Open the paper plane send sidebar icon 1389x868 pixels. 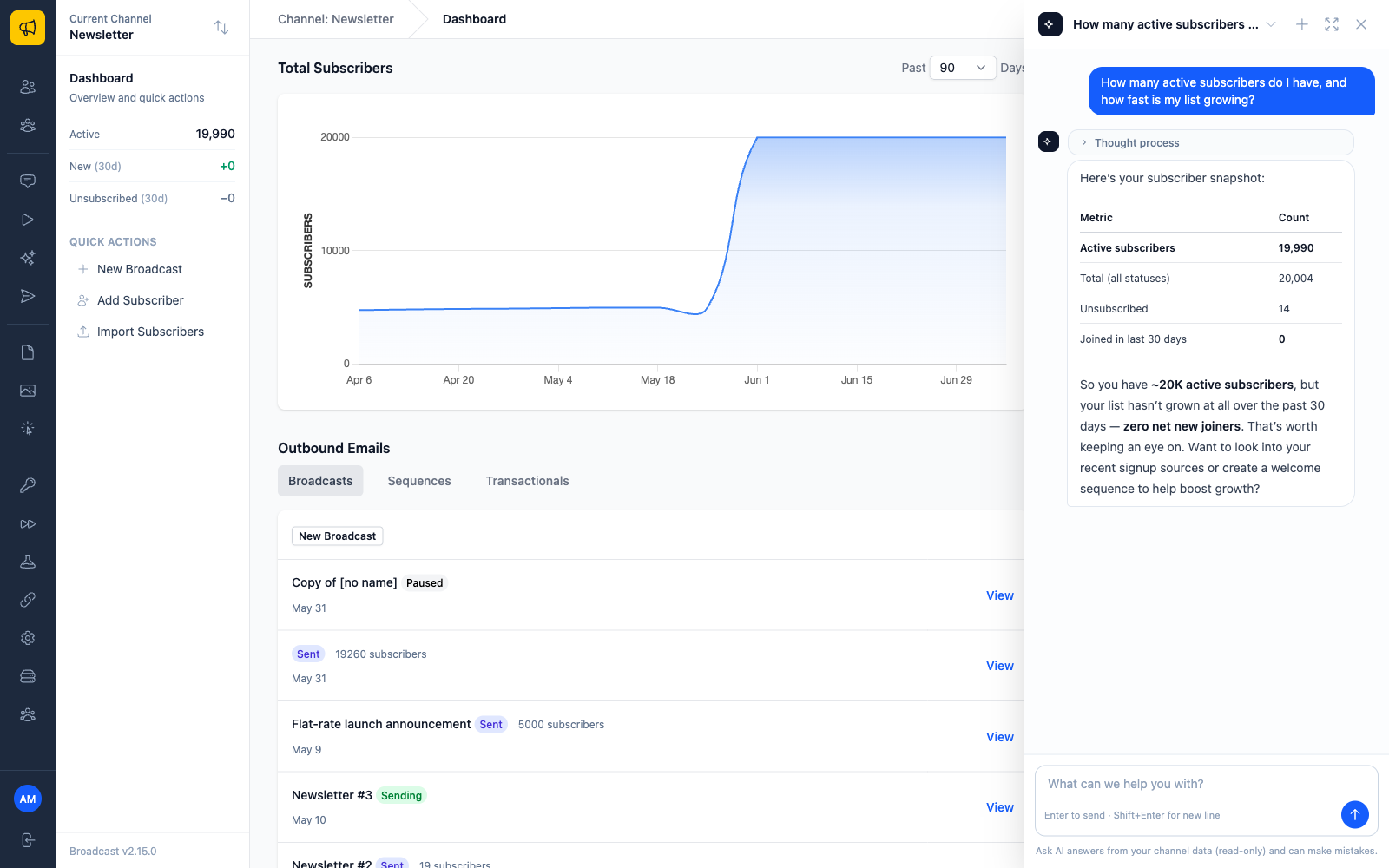(x=28, y=296)
